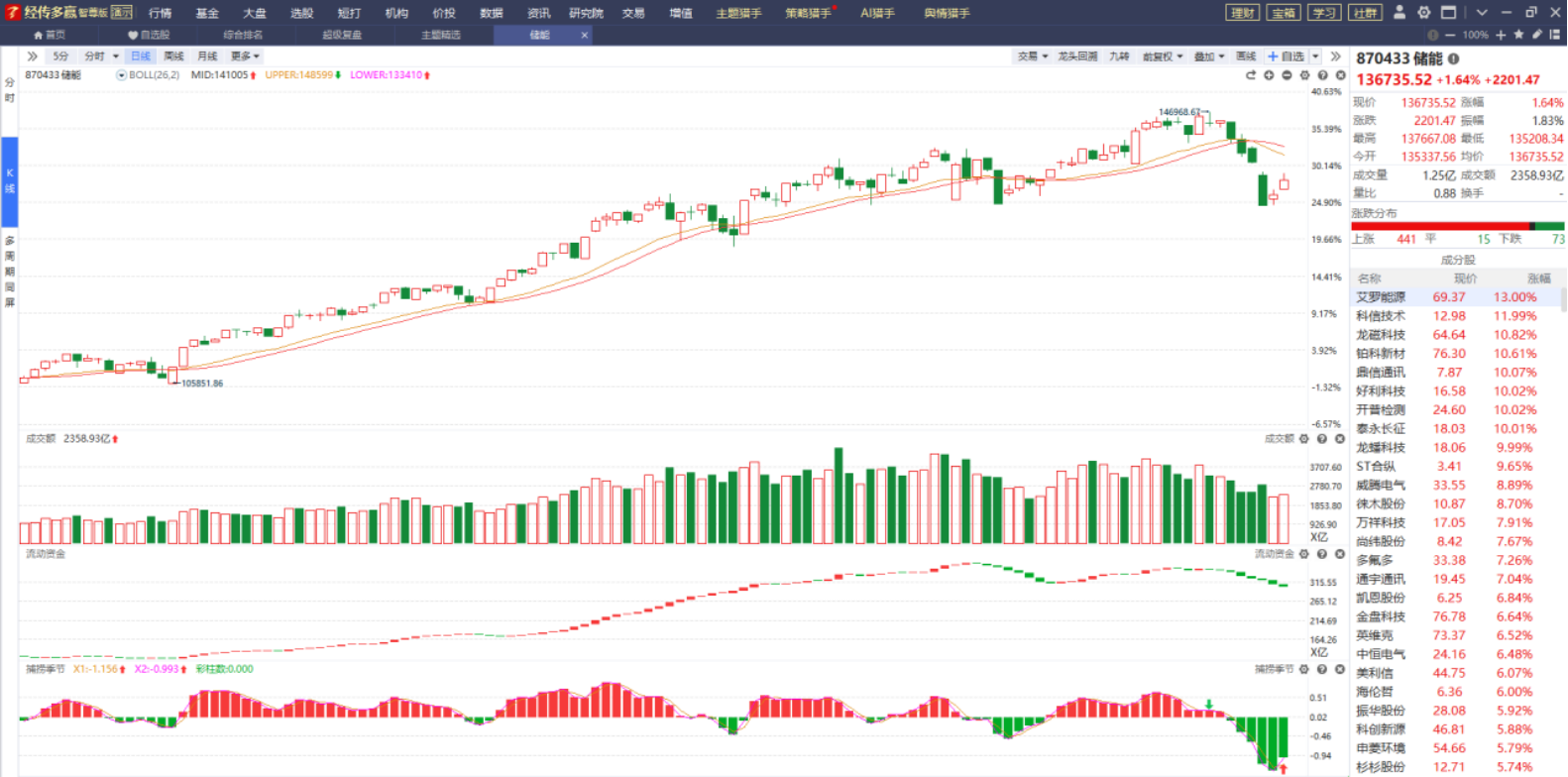Open help icon for 捕捞季节 indicator panel
1568x777 pixels.
[x=1322, y=669]
